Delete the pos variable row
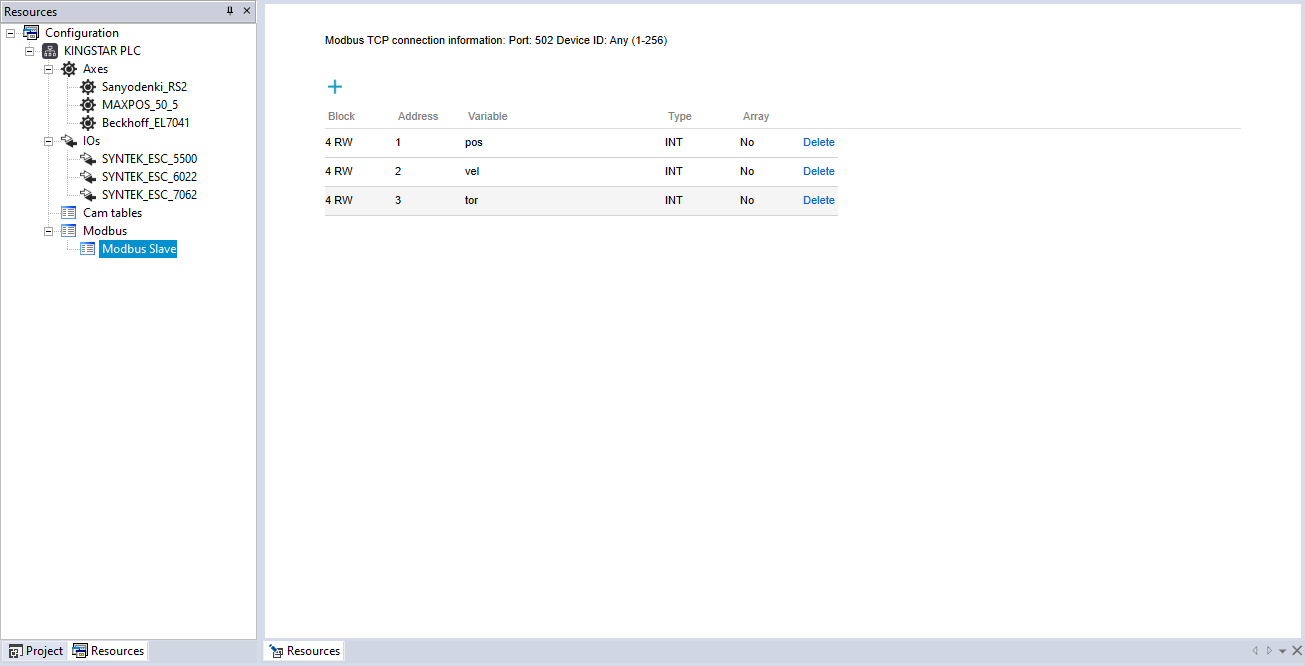This screenshot has height=666, width=1305. tap(818, 142)
